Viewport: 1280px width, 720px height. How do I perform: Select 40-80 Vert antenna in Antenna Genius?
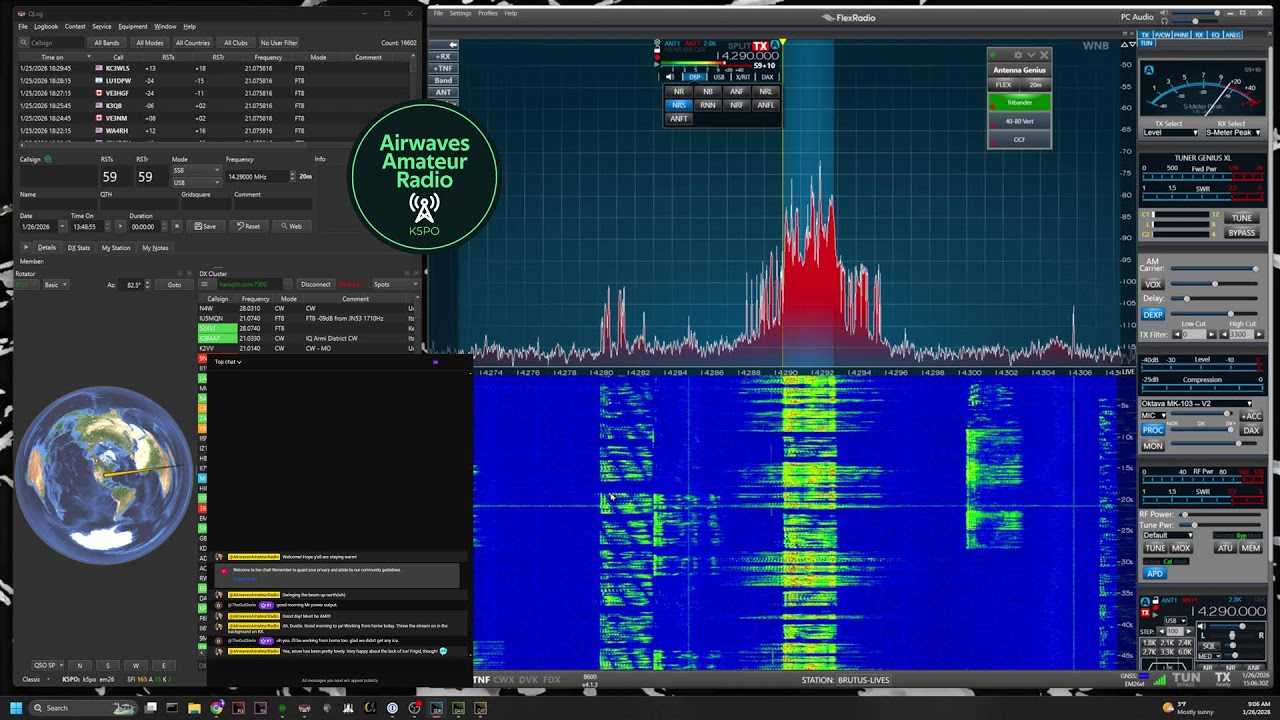(1019, 121)
